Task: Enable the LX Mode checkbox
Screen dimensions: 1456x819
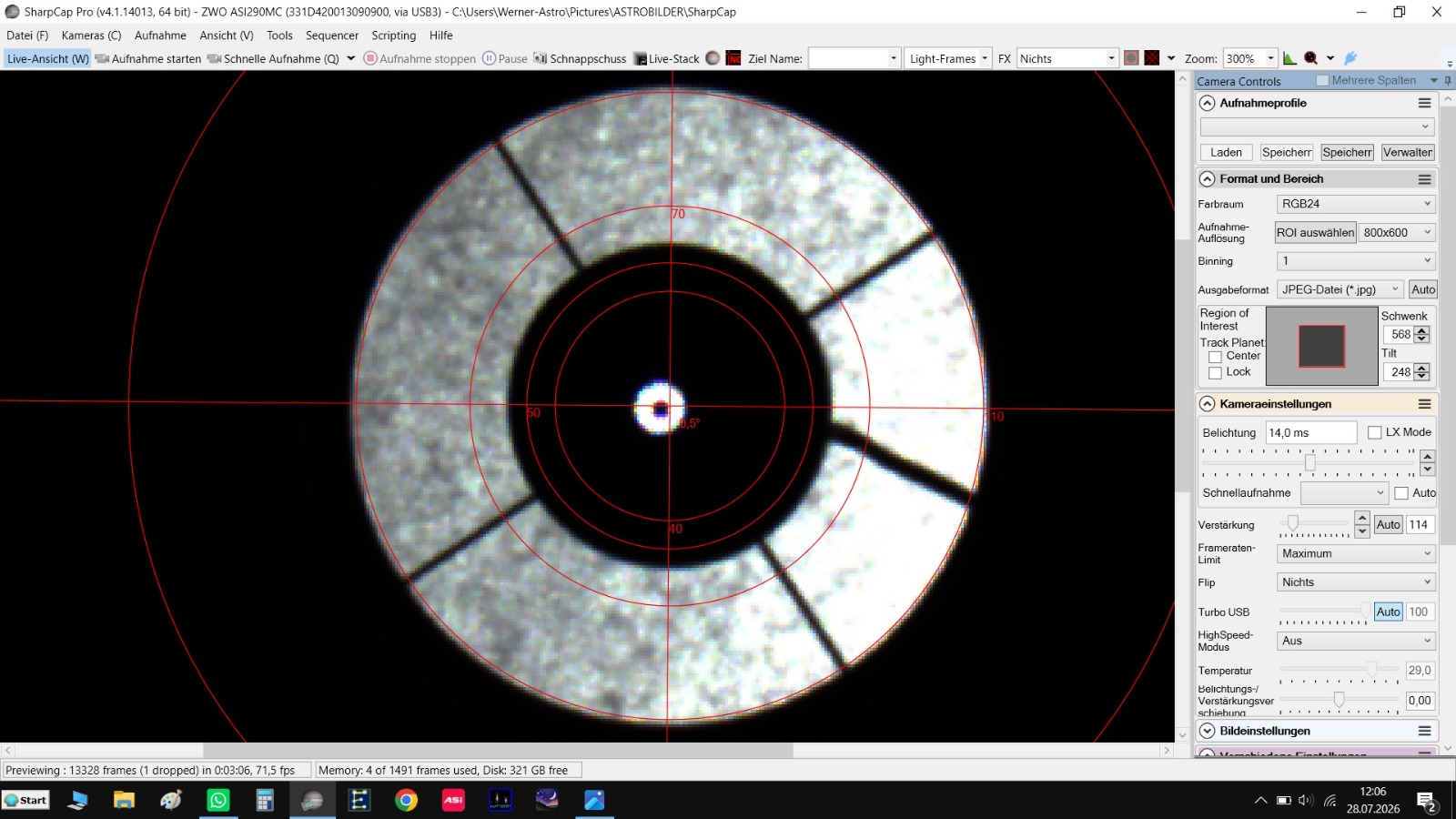Action: [1375, 432]
